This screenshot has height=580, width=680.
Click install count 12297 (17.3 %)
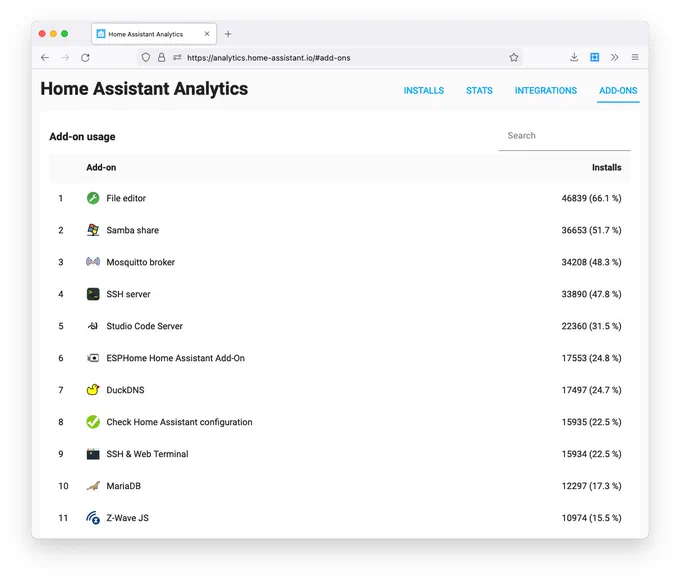pos(591,486)
